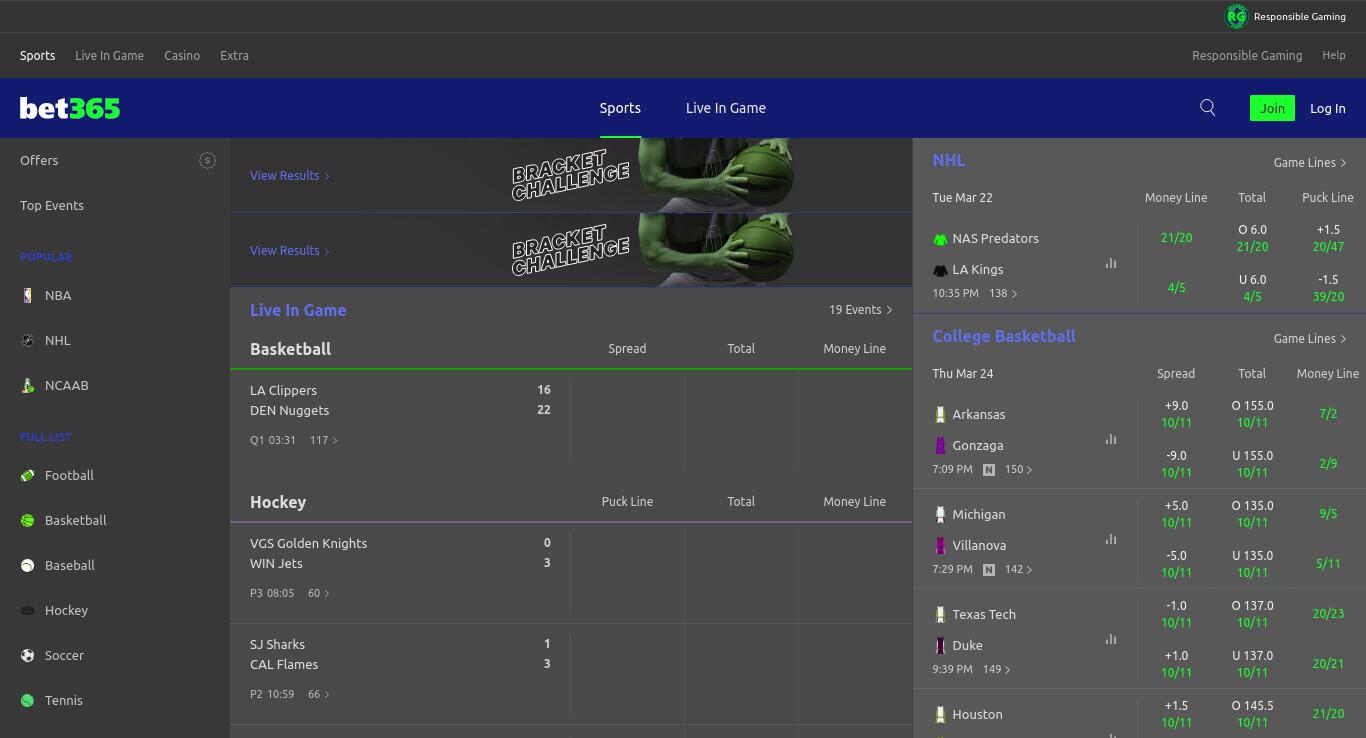The width and height of the screenshot is (1366, 738).
Task: Click the Houston jersey icon
Action: tap(940, 714)
